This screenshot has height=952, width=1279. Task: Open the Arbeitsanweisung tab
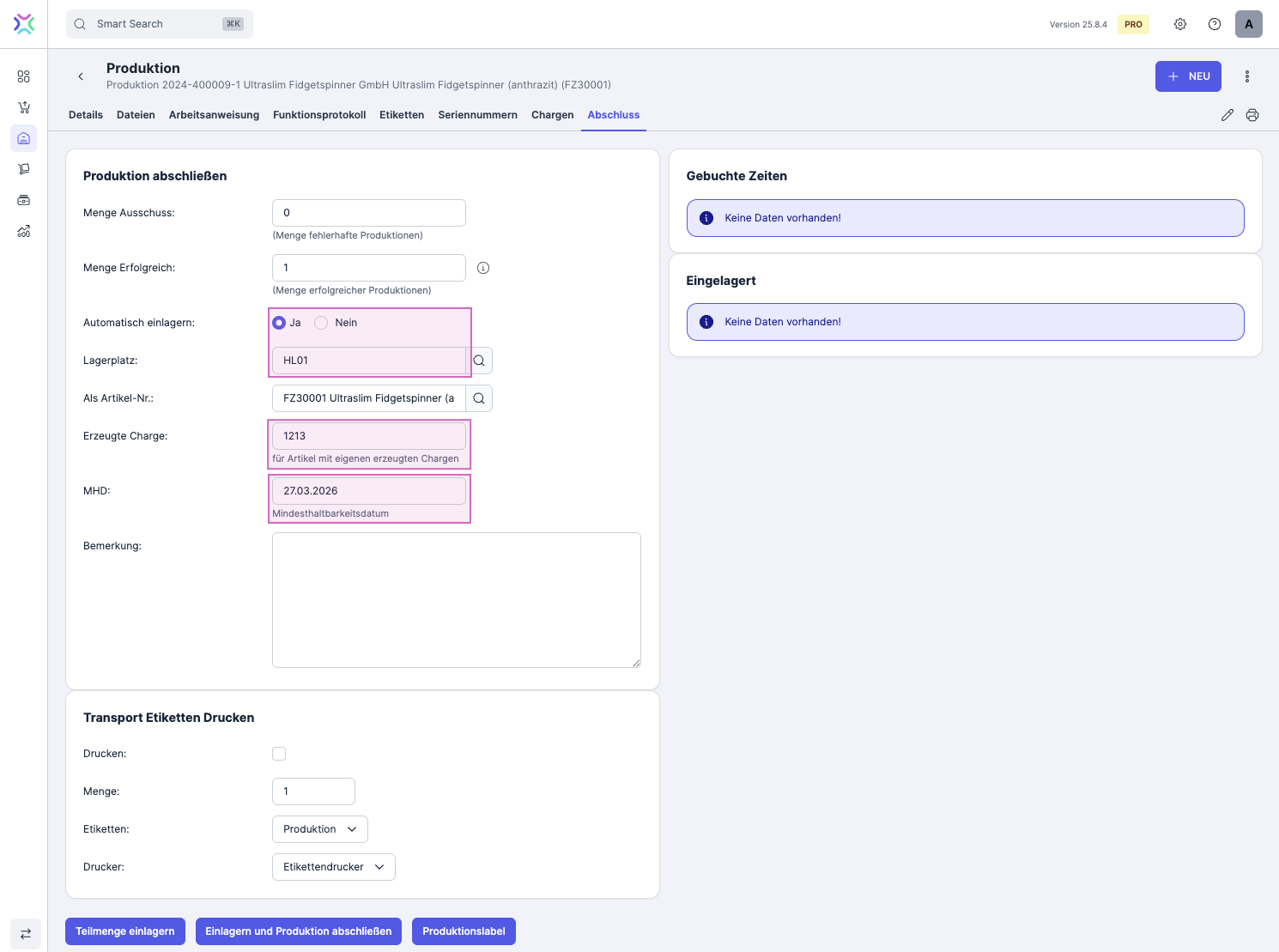pos(214,115)
